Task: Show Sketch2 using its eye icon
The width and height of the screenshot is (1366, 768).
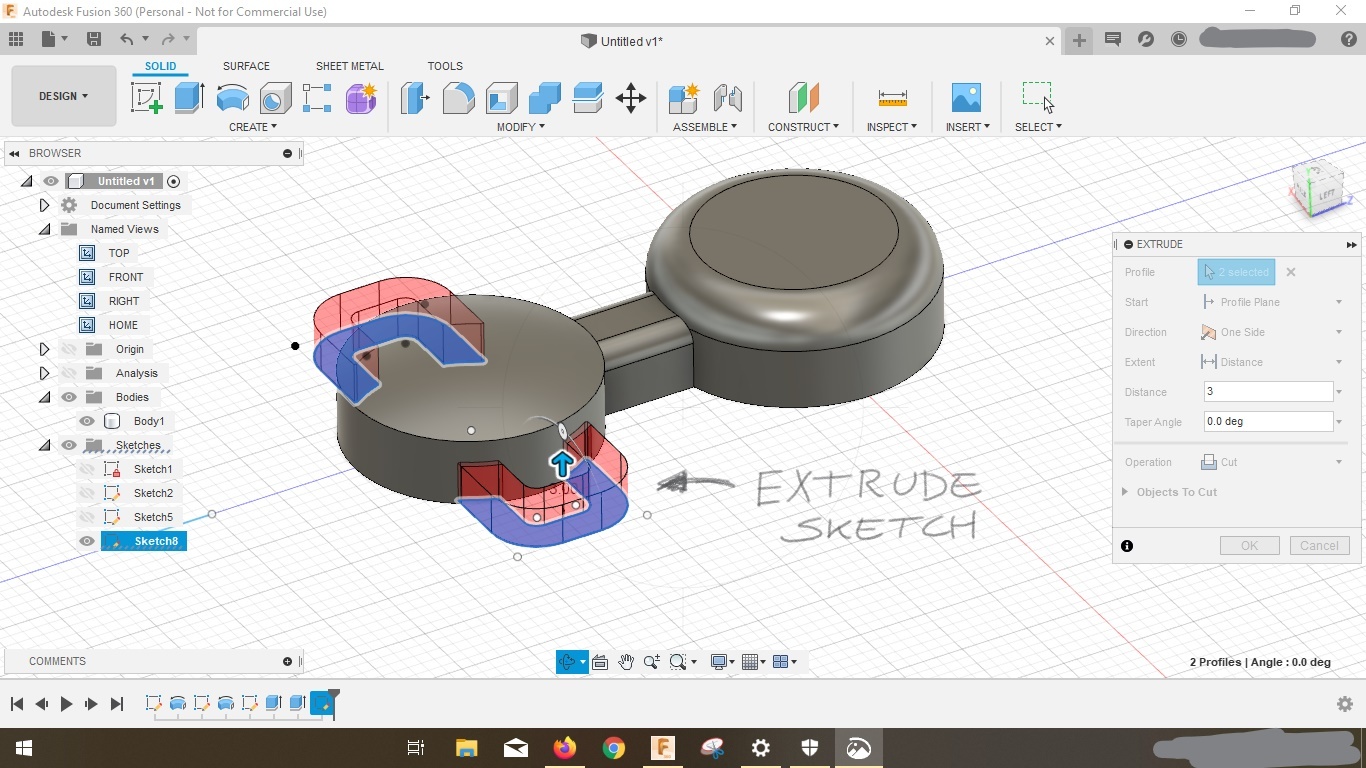Action: (x=87, y=493)
